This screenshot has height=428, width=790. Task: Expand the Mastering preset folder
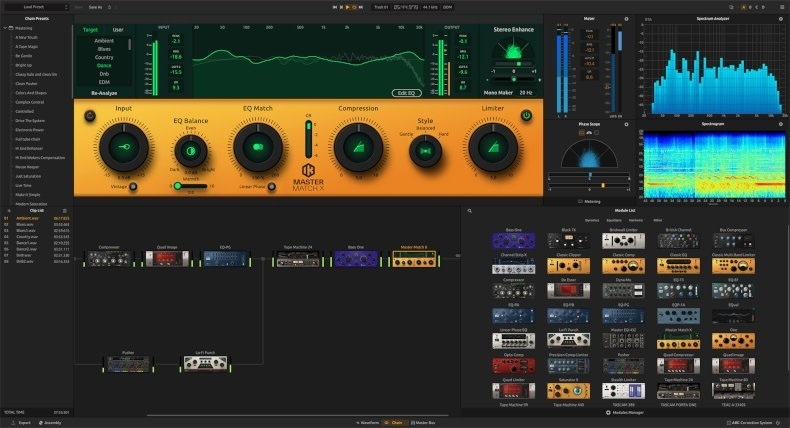coord(22,28)
